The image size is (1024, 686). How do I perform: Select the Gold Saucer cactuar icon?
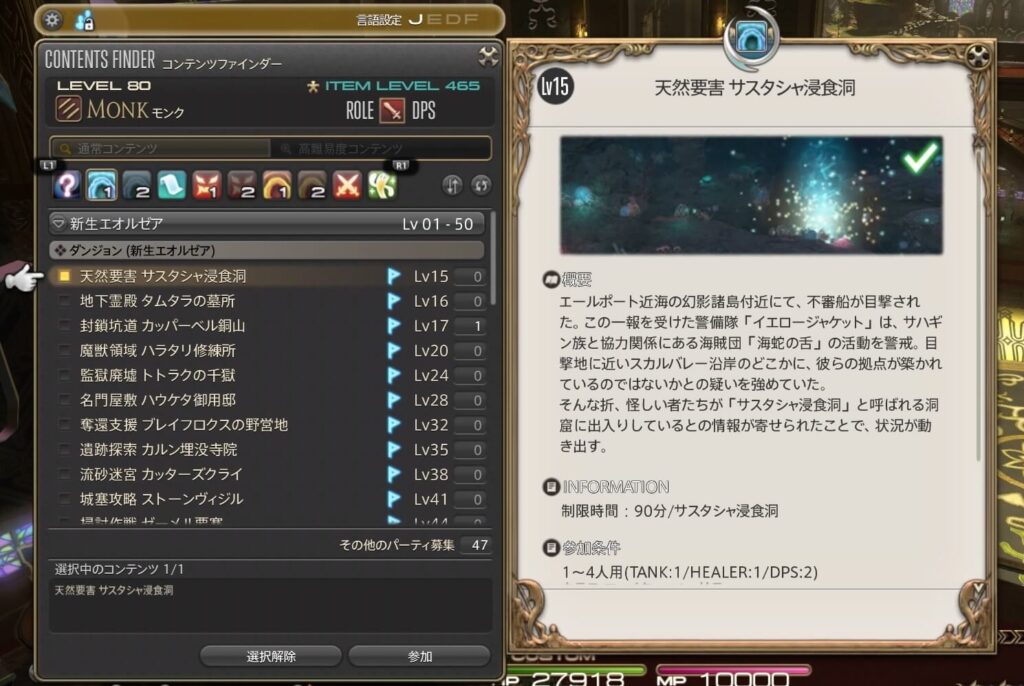point(382,186)
